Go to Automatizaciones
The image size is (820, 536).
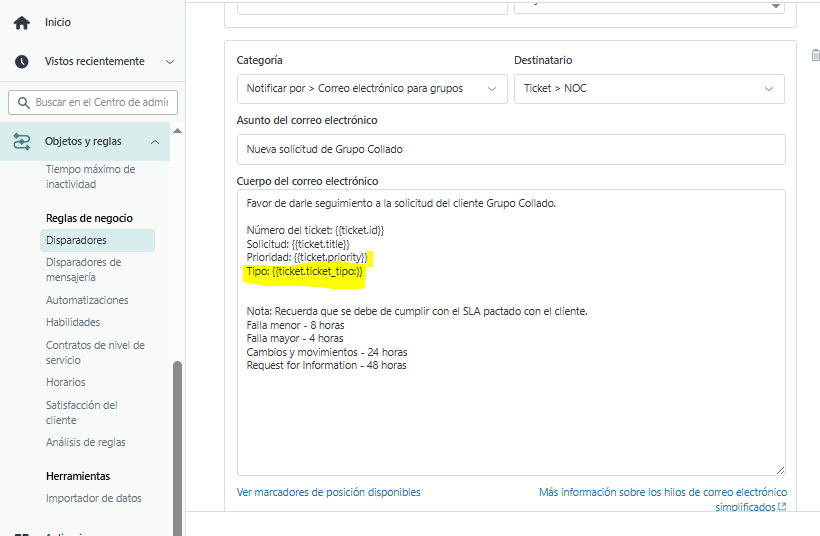pos(87,300)
